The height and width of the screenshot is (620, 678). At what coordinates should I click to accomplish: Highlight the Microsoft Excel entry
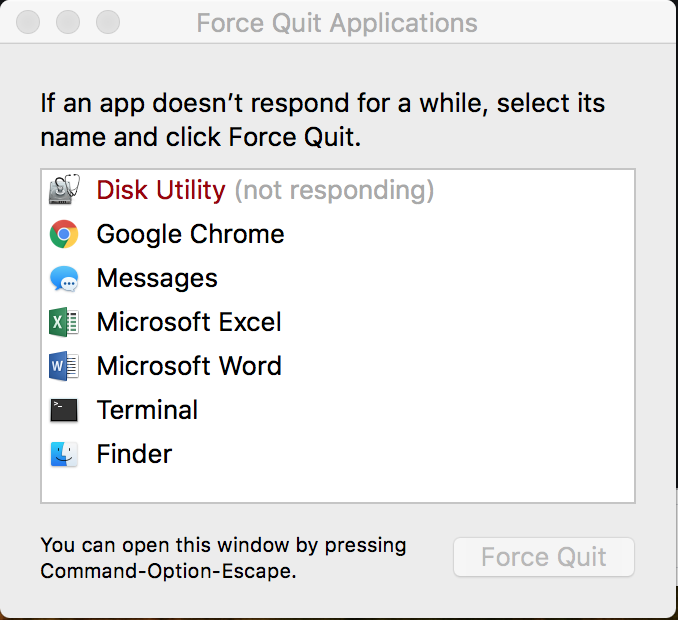189,322
